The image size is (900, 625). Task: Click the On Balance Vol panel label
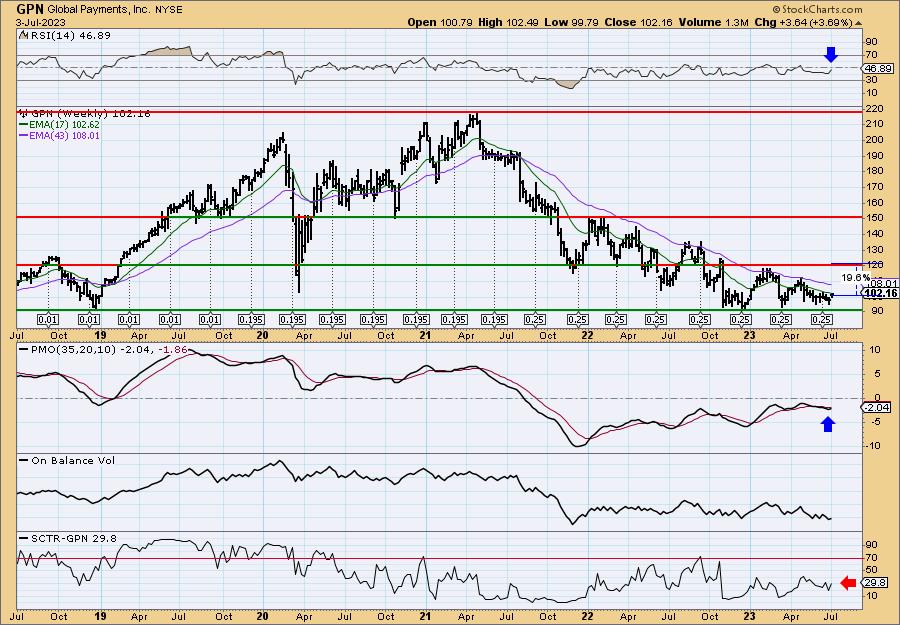click(73, 460)
